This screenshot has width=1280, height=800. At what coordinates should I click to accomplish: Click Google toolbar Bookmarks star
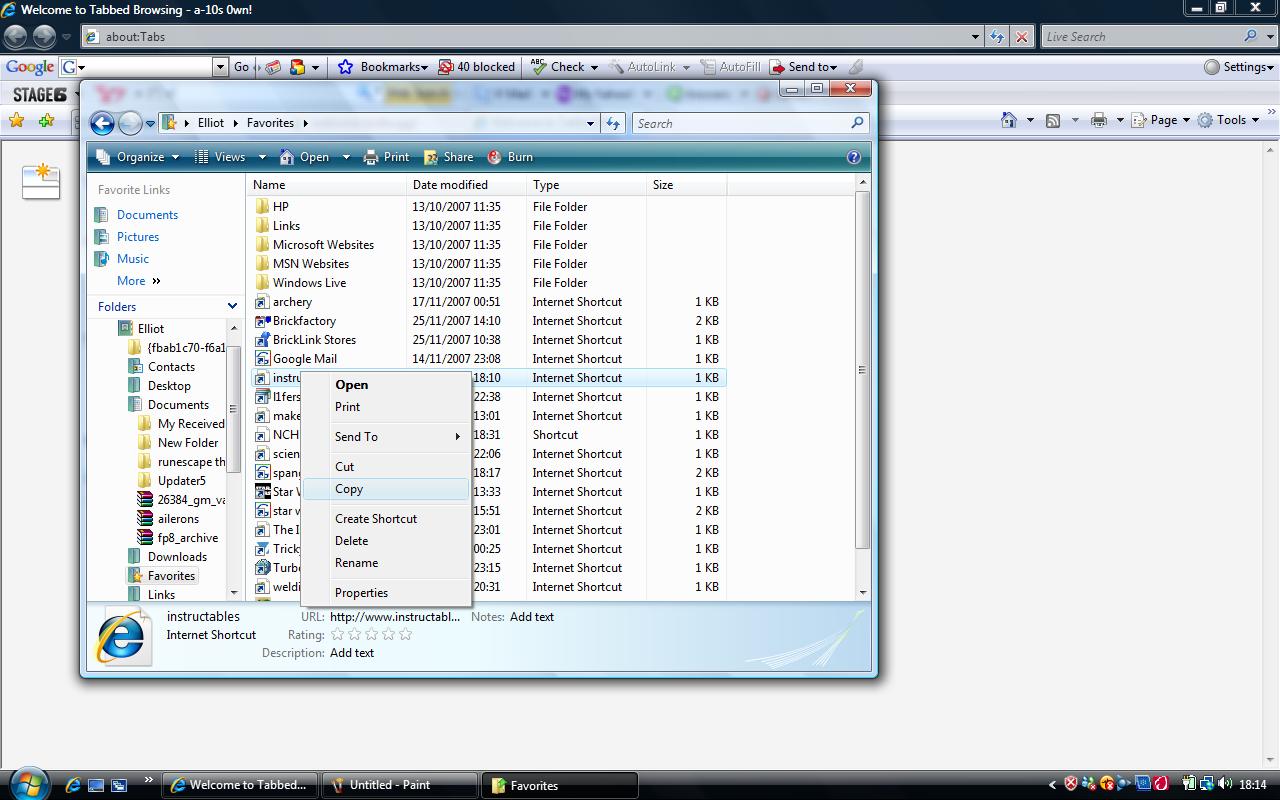pos(345,67)
